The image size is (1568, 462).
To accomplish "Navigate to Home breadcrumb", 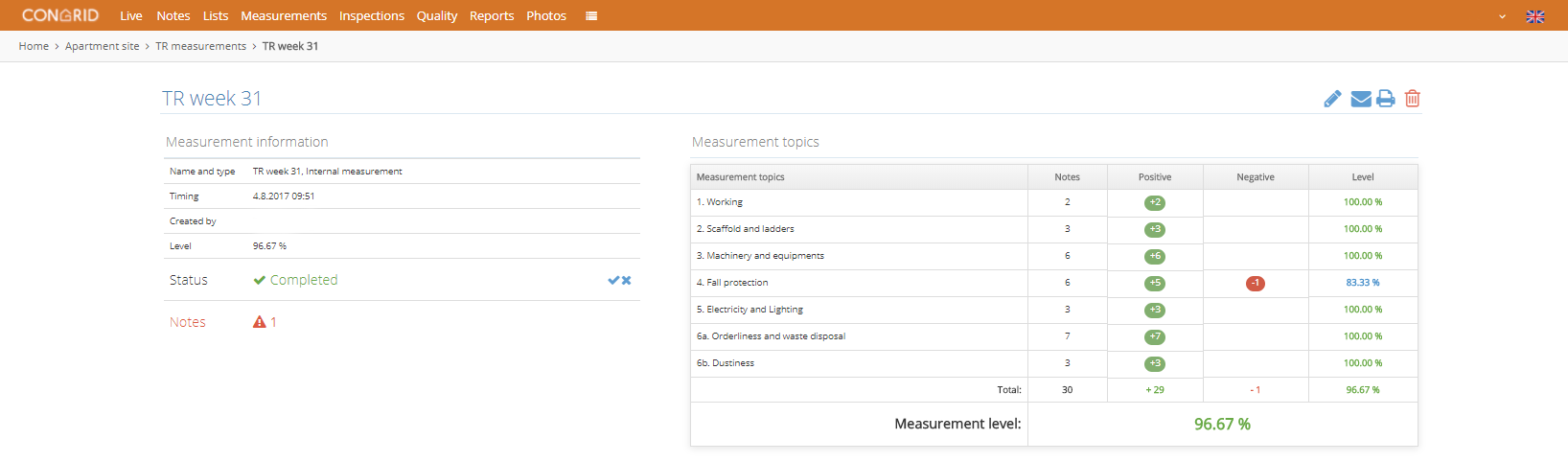I will click(x=34, y=46).
